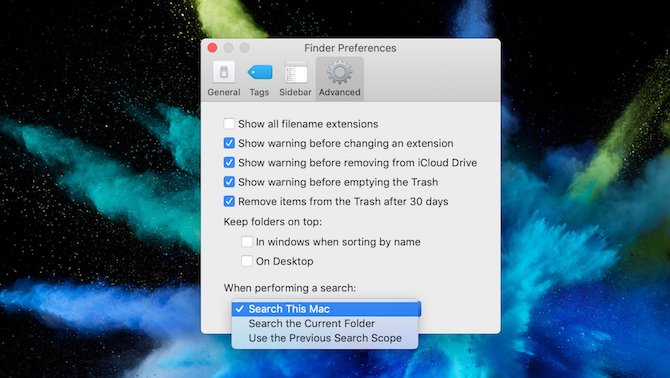Click the Sidebar tab label
Image resolution: width=670 pixels, height=378 pixels.
[295, 92]
